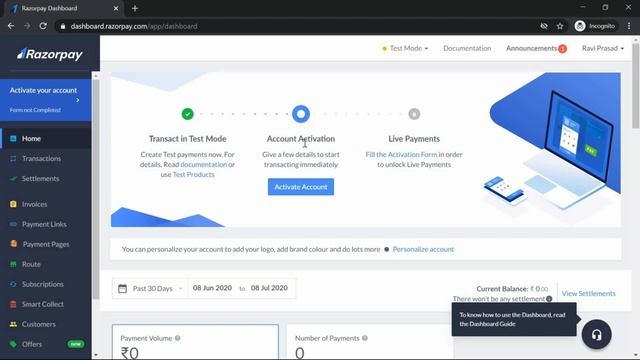Bookmark this page with star icon
The image size is (640, 360).
[560, 26]
